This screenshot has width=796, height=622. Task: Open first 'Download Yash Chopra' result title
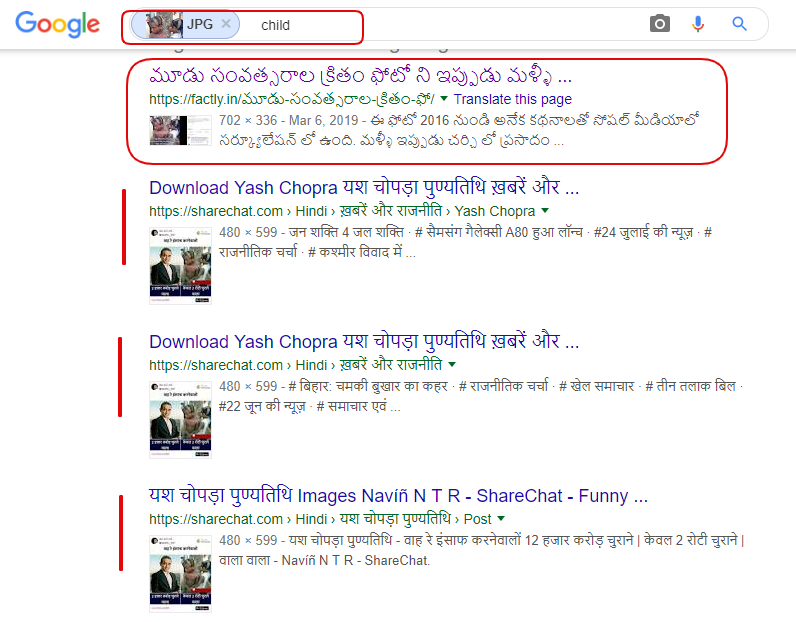point(364,187)
